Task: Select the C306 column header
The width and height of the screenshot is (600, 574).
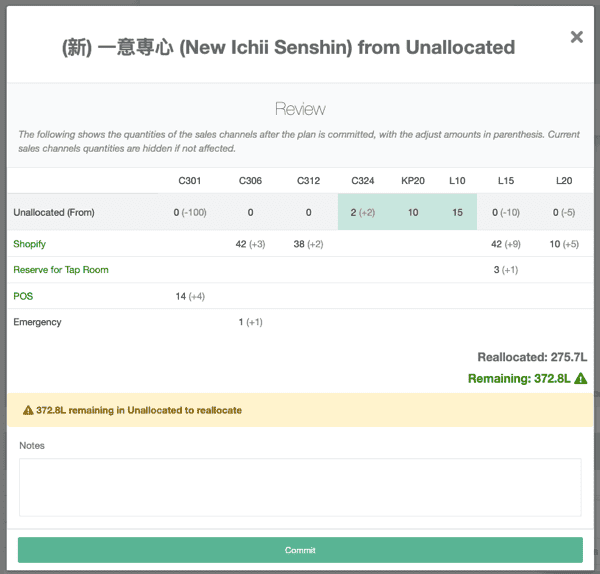Action: (x=250, y=181)
